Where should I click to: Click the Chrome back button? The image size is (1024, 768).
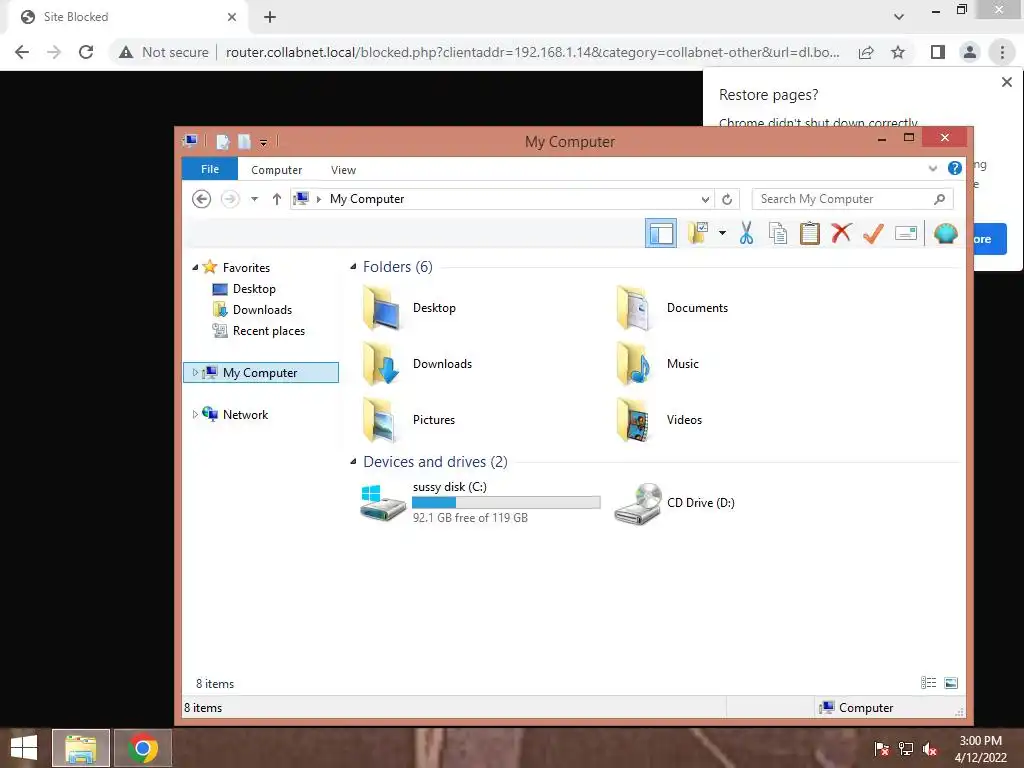click(x=22, y=52)
